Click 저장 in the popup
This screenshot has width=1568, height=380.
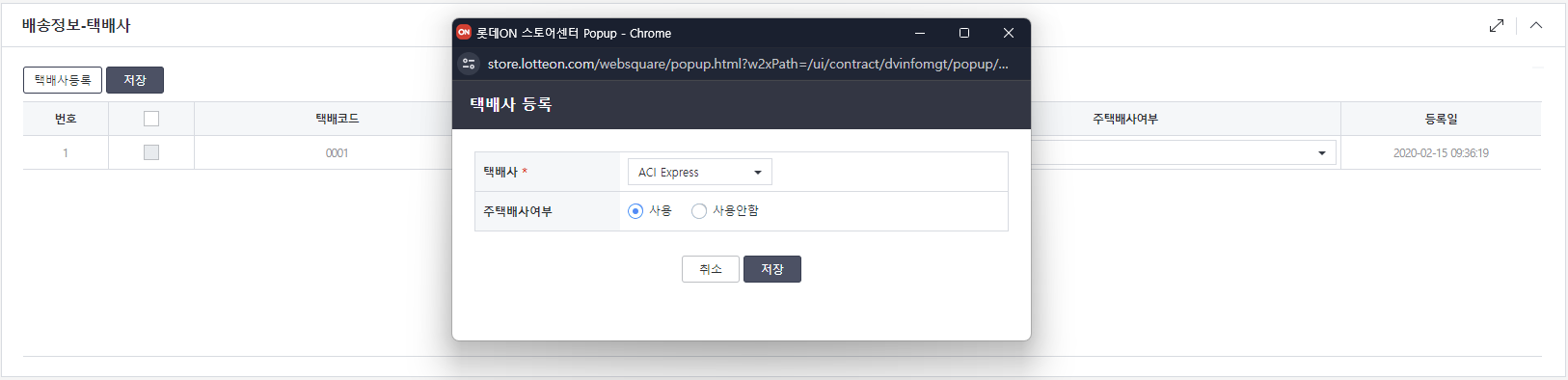point(772,269)
